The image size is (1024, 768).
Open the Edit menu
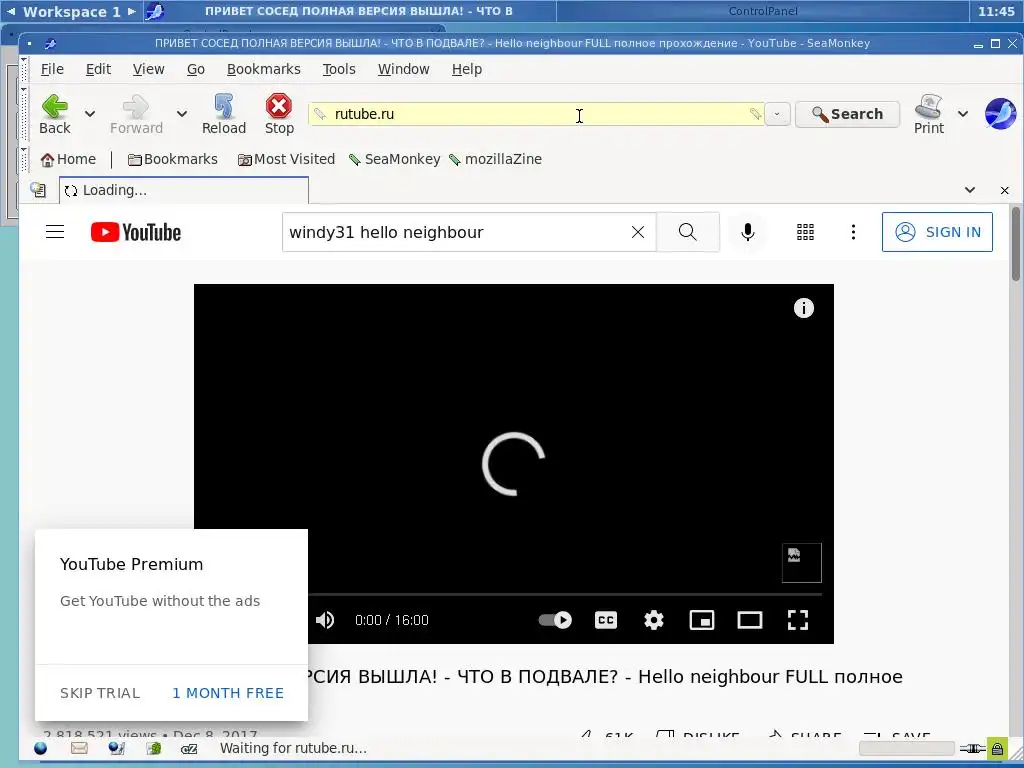(x=99, y=69)
